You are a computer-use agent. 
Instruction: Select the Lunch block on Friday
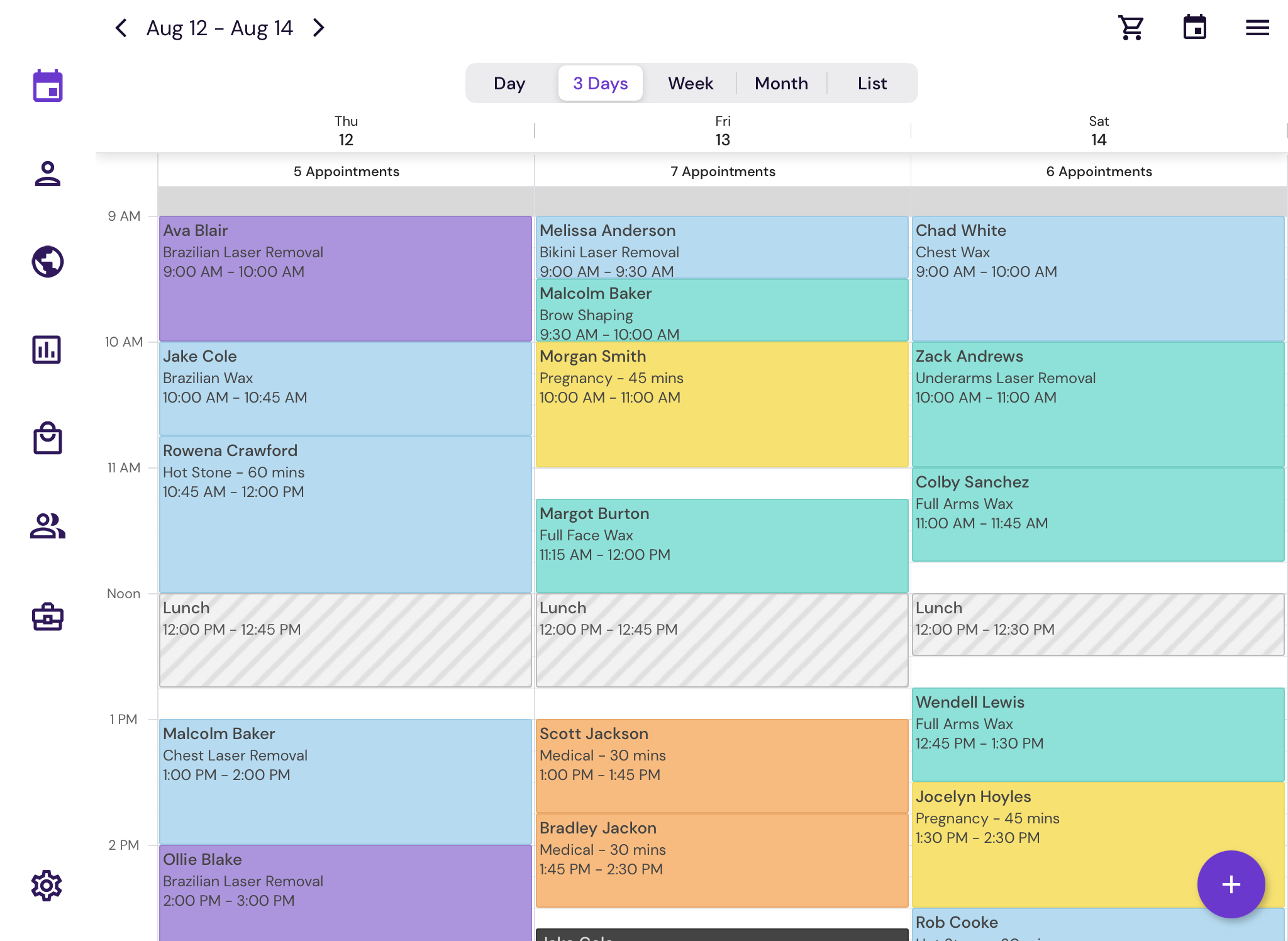click(x=722, y=640)
